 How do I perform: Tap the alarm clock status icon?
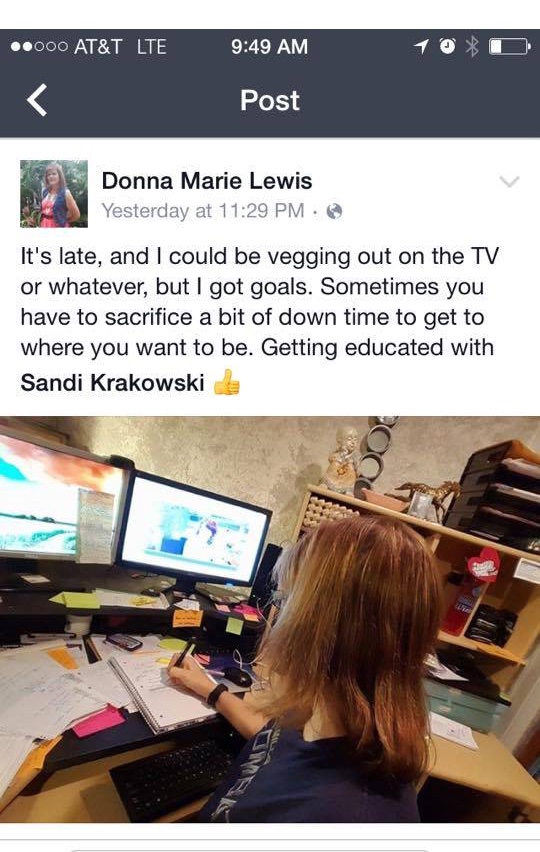tap(448, 47)
